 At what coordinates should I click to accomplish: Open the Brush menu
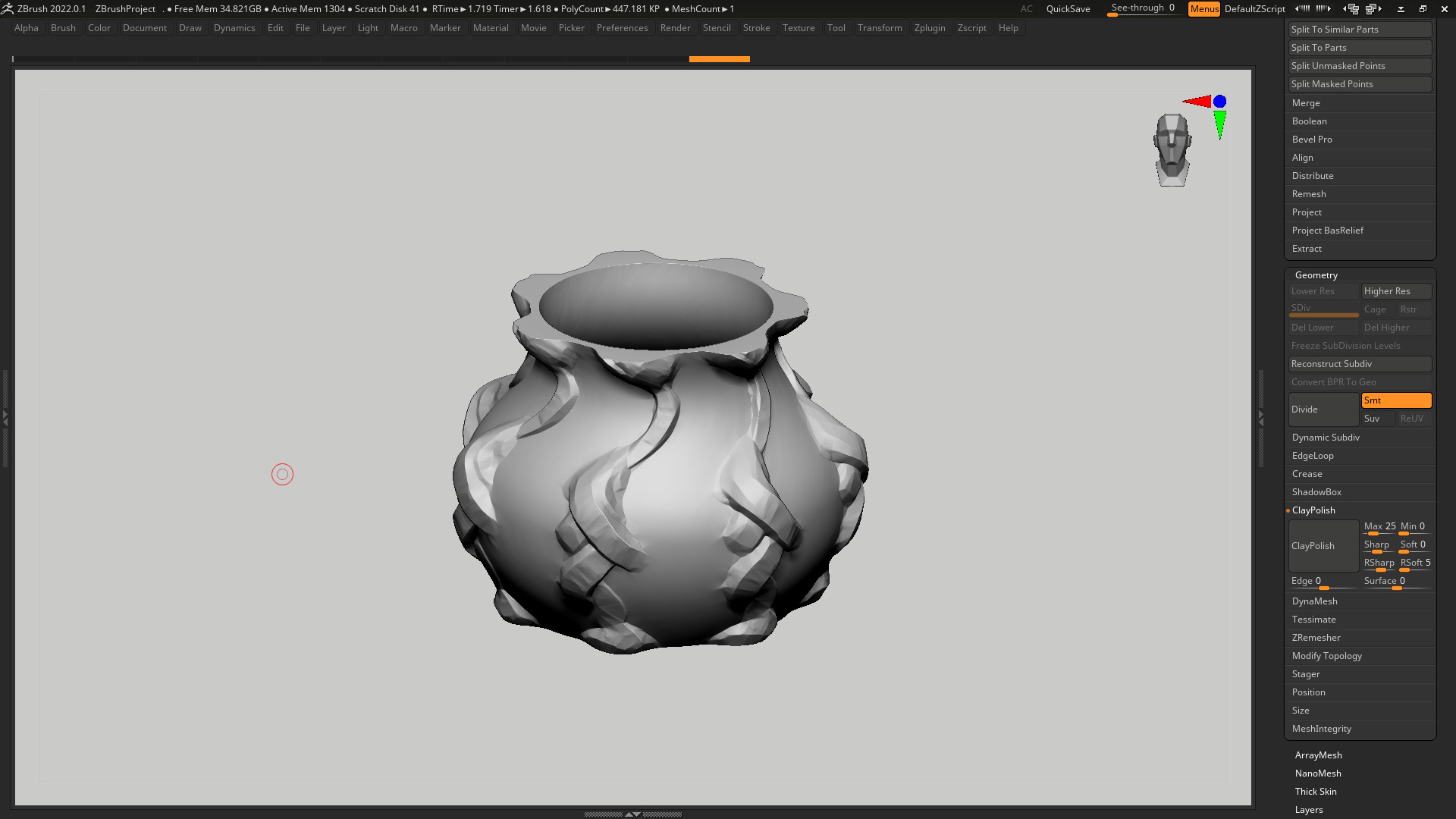[x=63, y=28]
